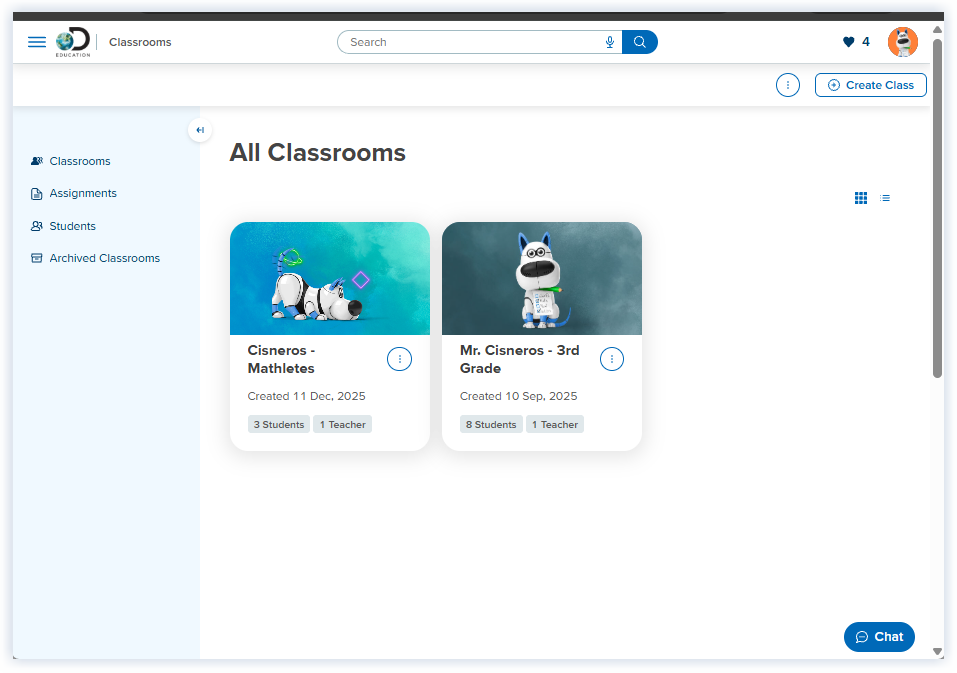957x673 pixels.
Task: Open the Classrooms page title in the top bar
Action: (140, 42)
